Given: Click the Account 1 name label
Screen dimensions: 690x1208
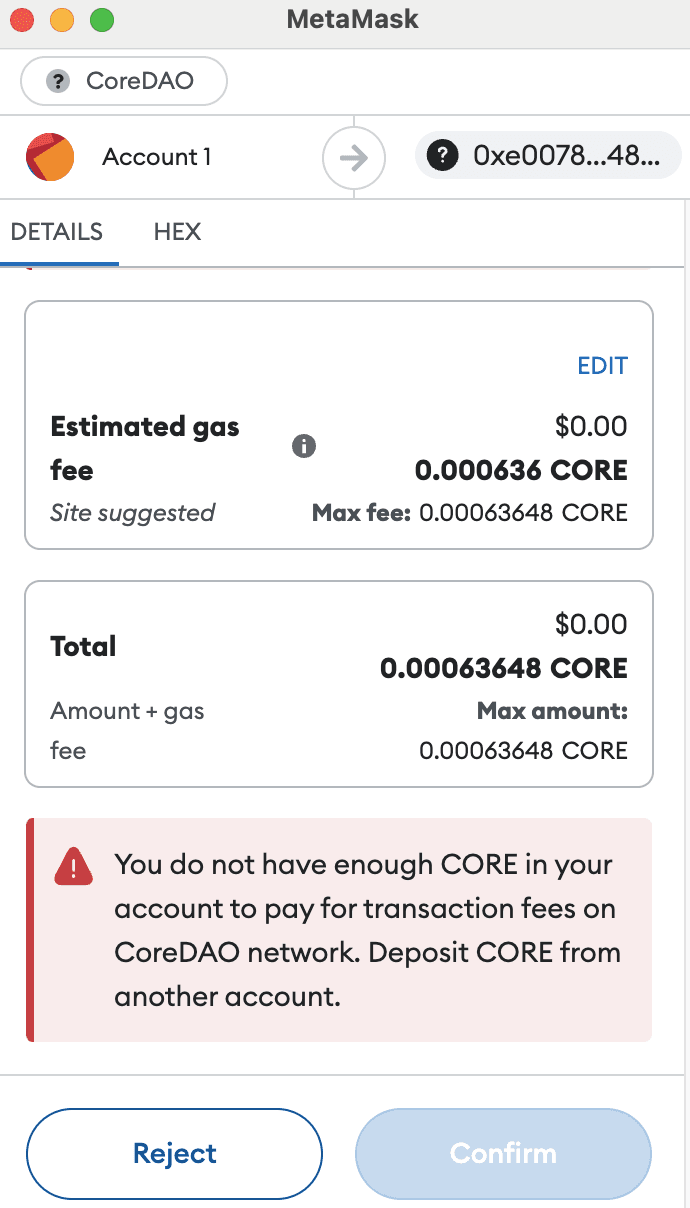Looking at the screenshot, I should (157, 157).
